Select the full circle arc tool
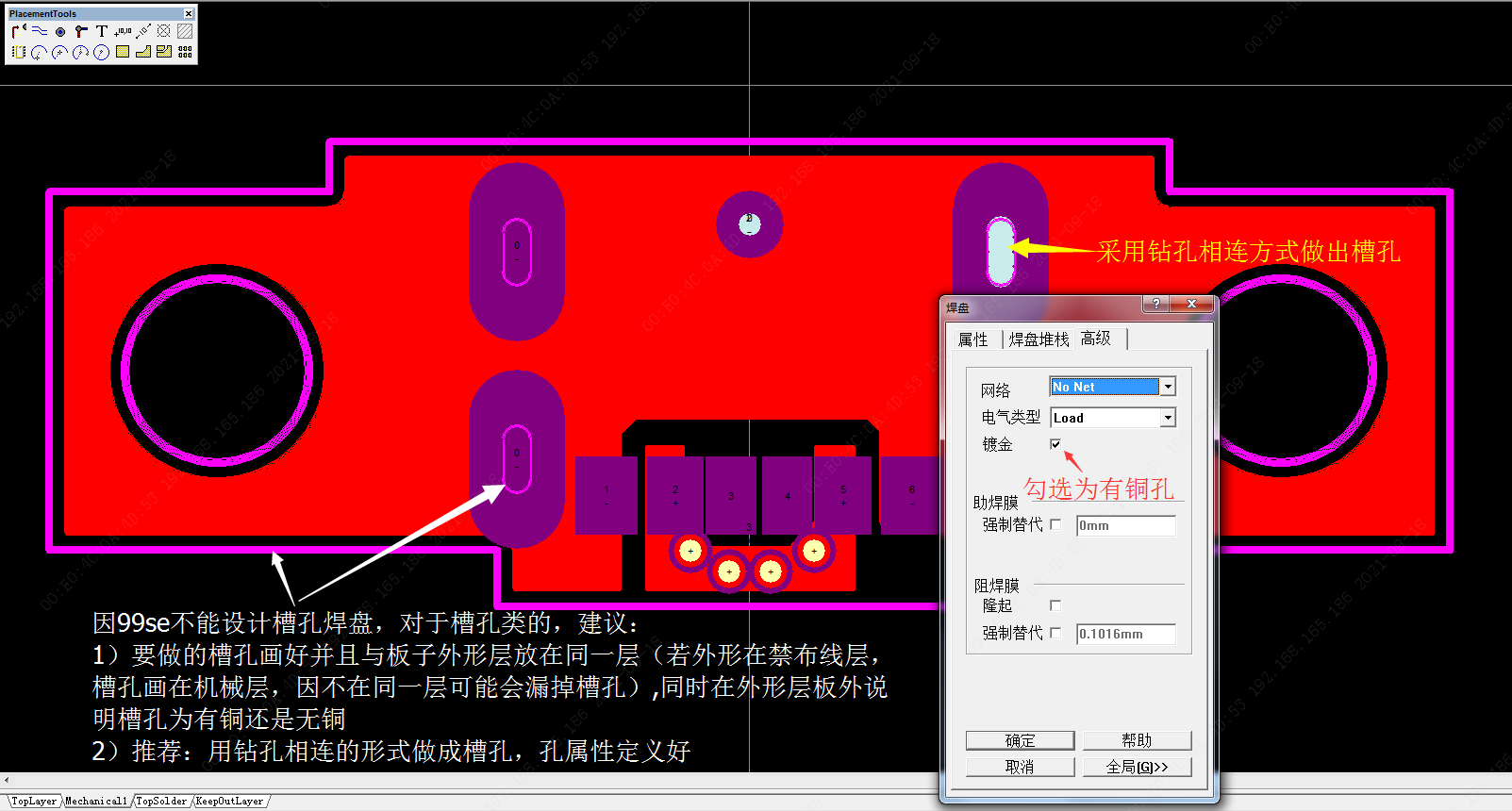1512x811 pixels. (x=102, y=52)
